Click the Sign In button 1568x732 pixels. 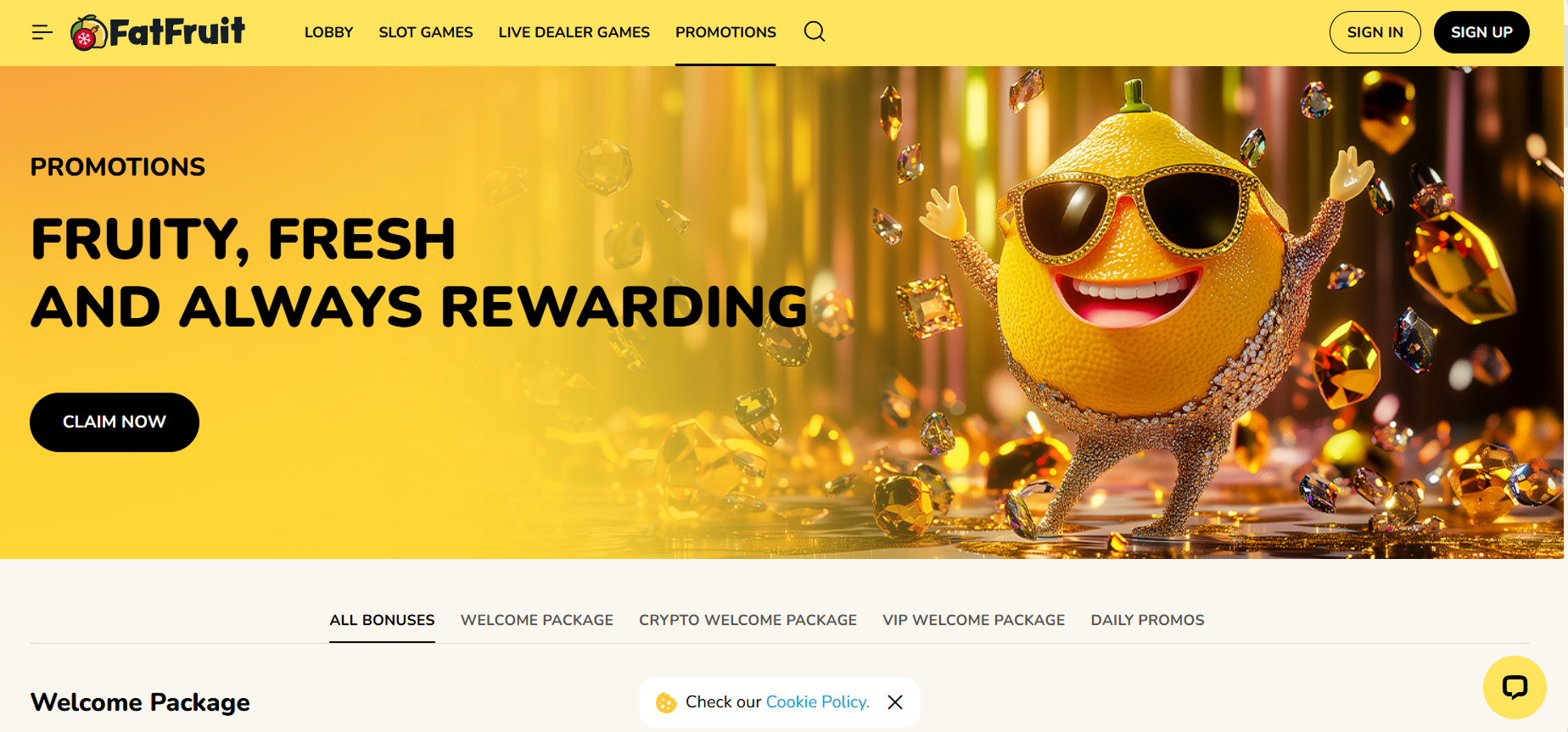1375,32
